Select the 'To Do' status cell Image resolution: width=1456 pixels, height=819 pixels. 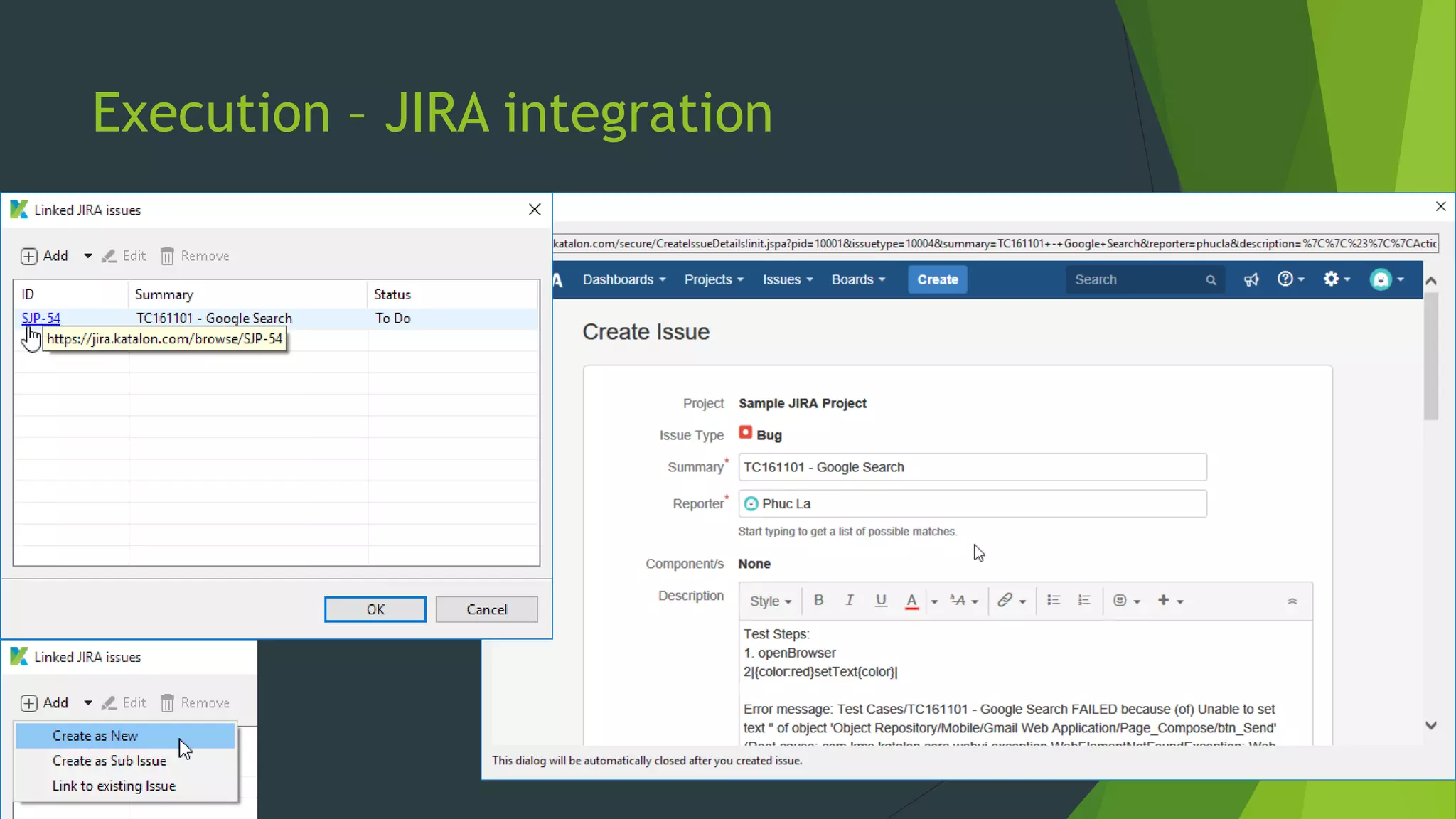click(x=392, y=318)
